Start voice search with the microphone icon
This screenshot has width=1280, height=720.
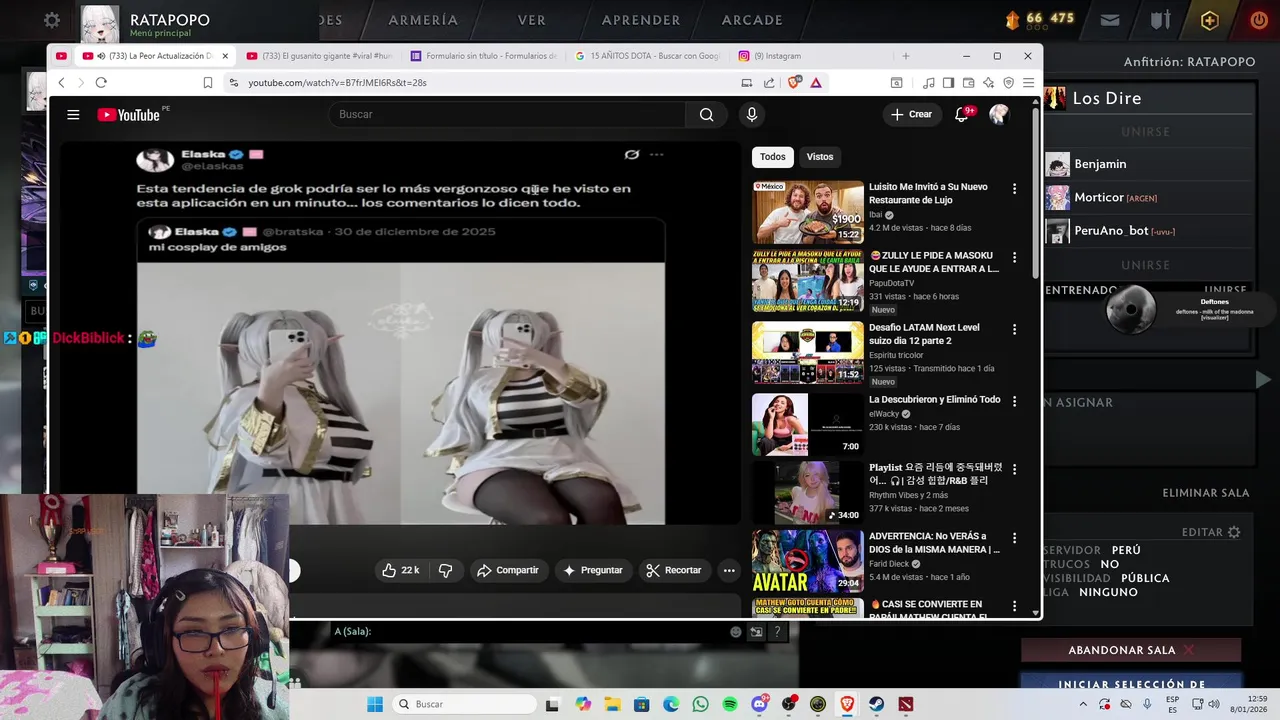(752, 114)
